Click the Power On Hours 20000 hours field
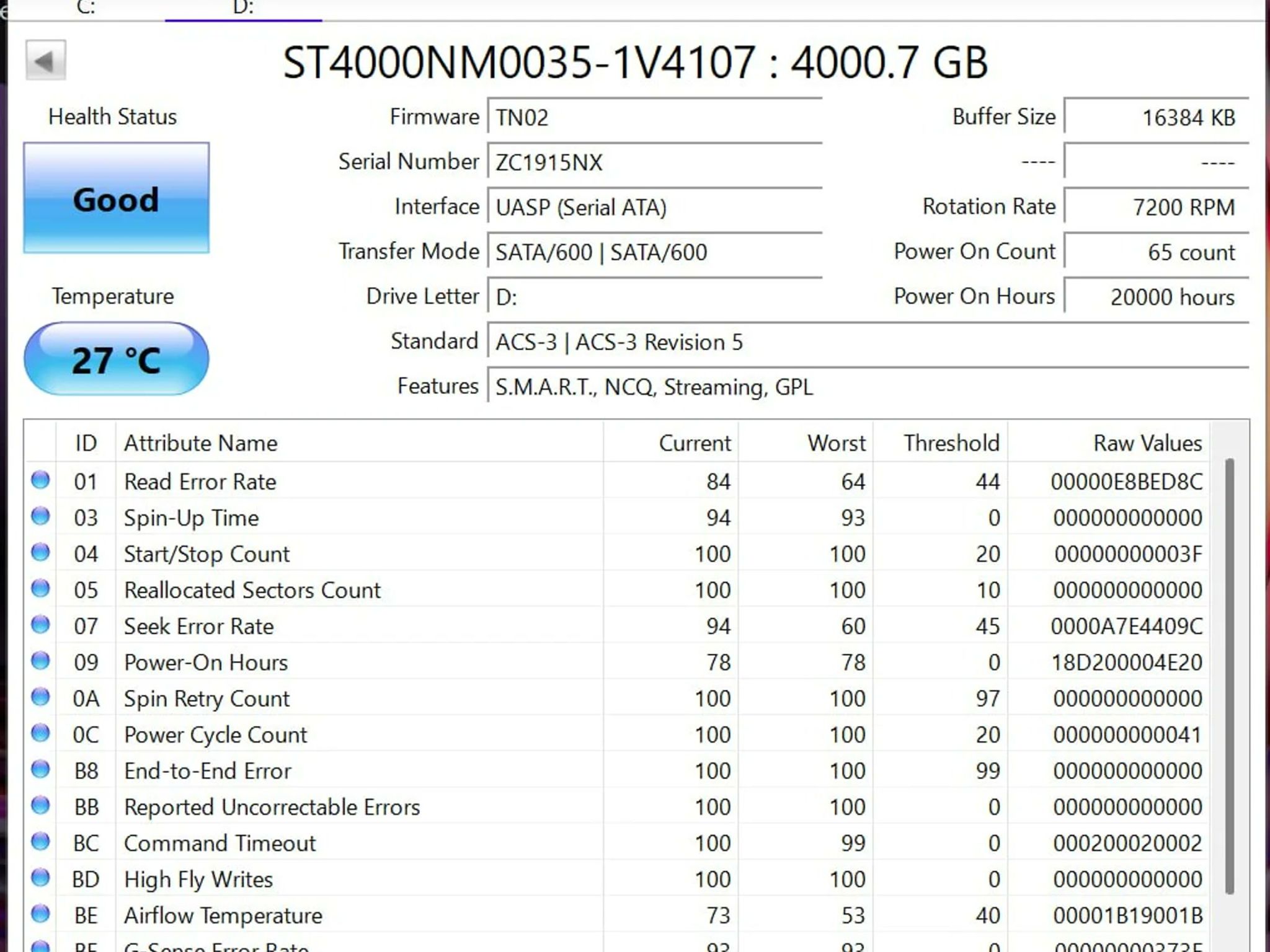The image size is (1270, 952). pos(1157,296)
